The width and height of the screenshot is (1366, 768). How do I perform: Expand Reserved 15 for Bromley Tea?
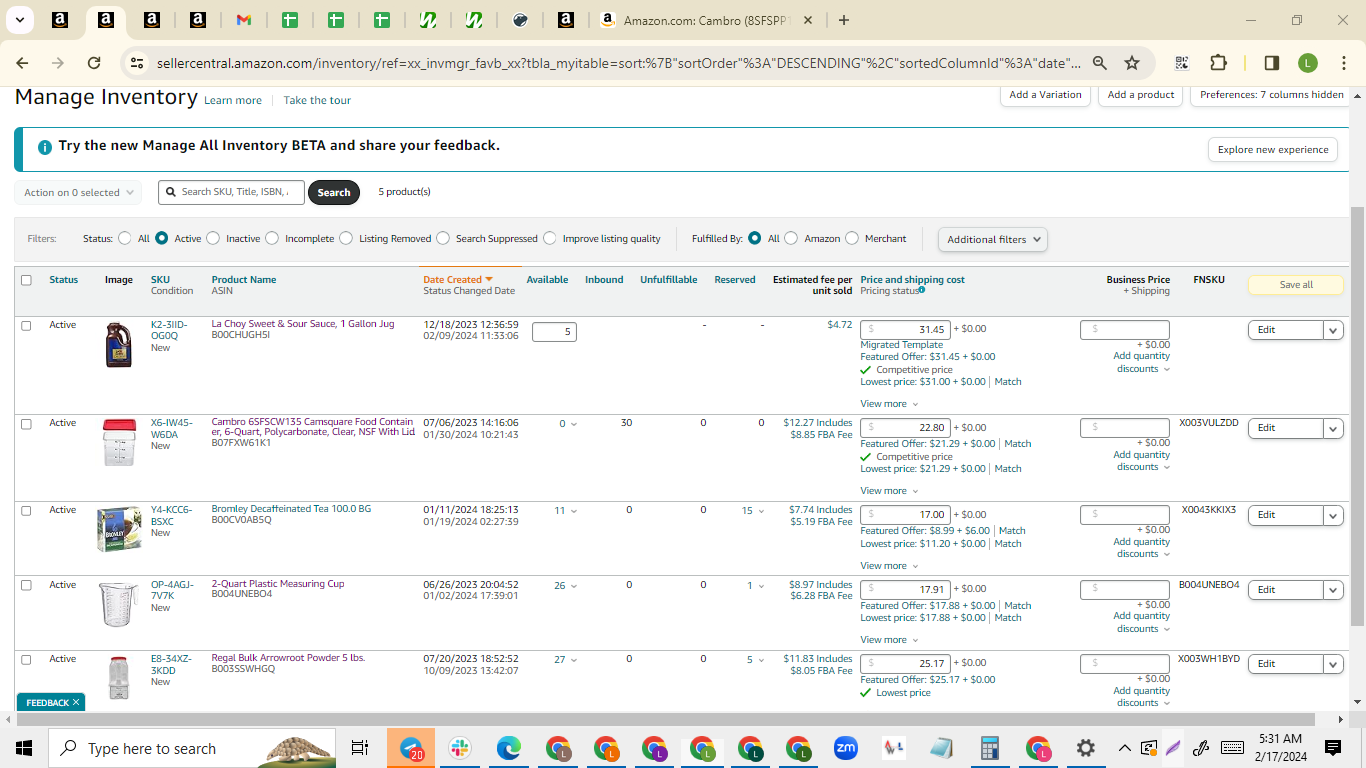[x=754, y=511]
